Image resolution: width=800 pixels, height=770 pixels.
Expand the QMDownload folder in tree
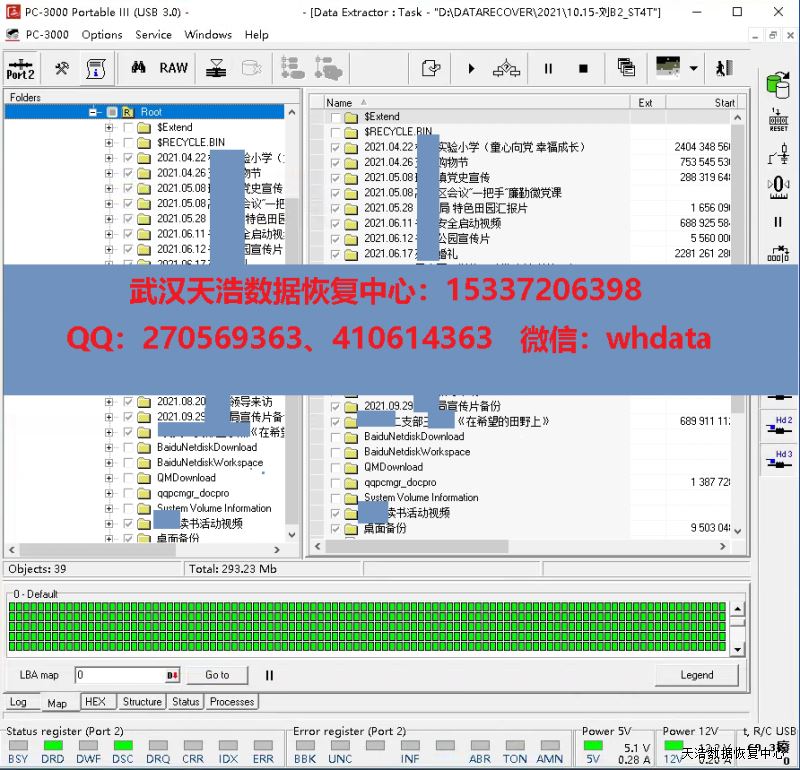109,478
